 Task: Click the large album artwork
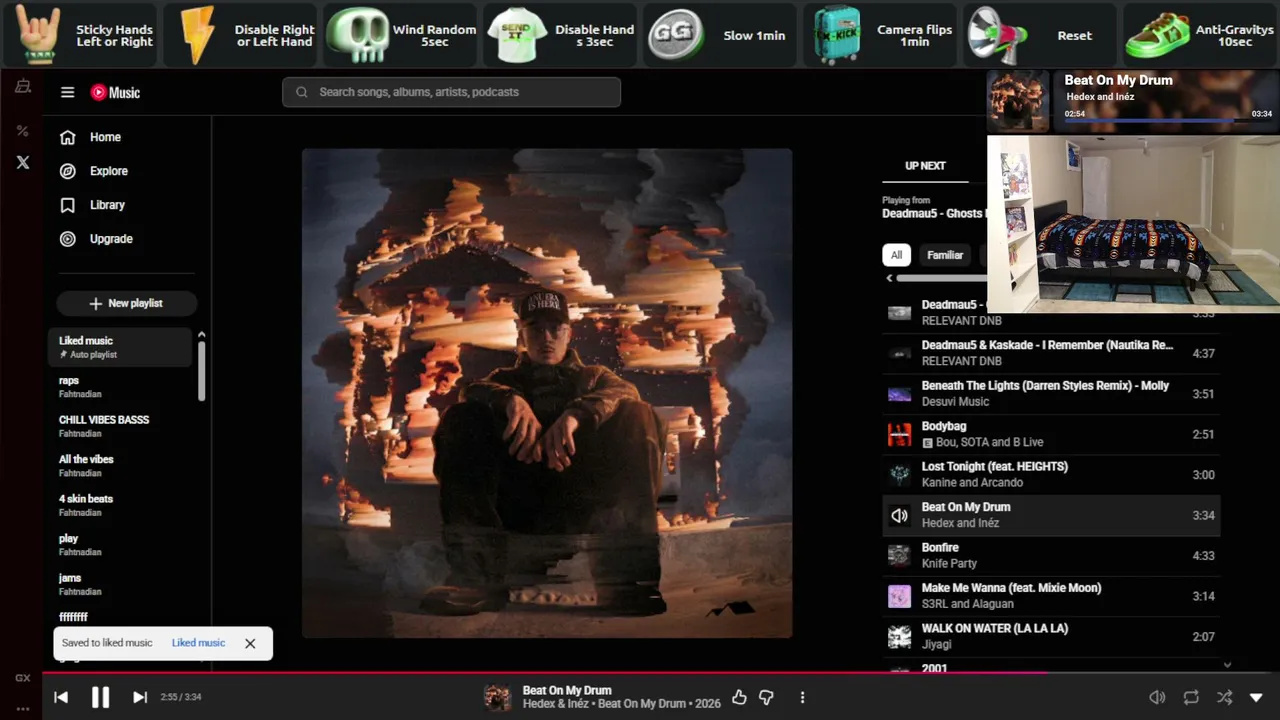click(x=547, y=393)
